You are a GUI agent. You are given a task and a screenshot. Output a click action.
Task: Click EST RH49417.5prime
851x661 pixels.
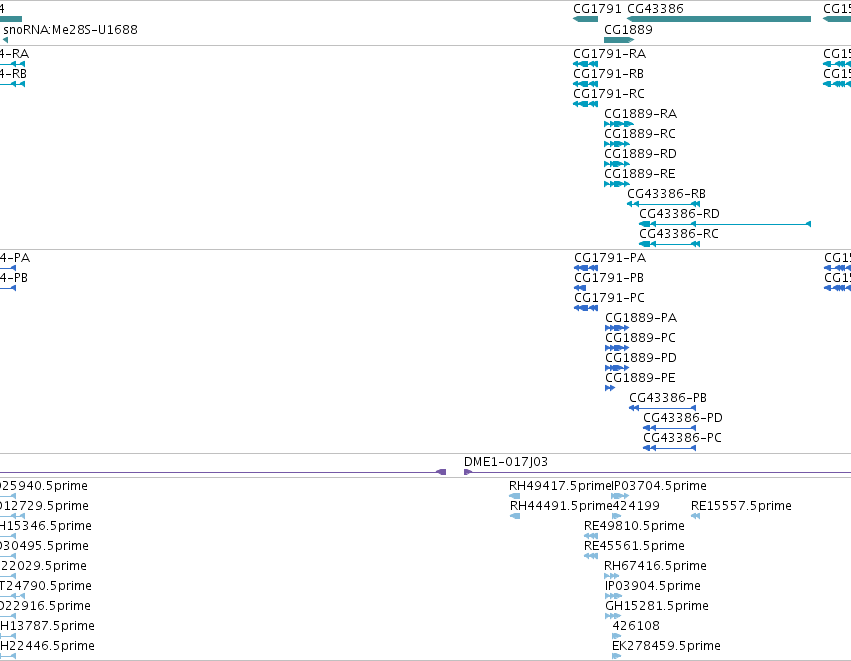[x=560, y=486]
